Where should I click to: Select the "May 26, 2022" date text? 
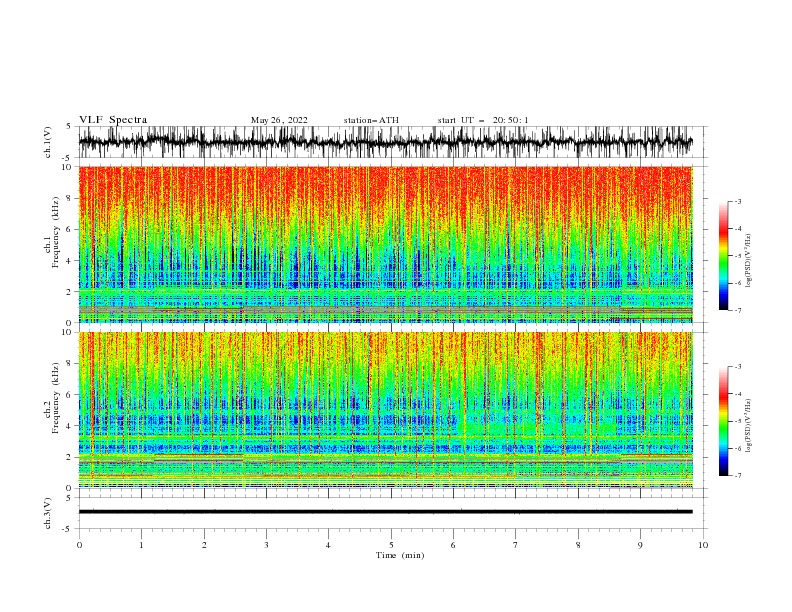(x=279, y=120)
